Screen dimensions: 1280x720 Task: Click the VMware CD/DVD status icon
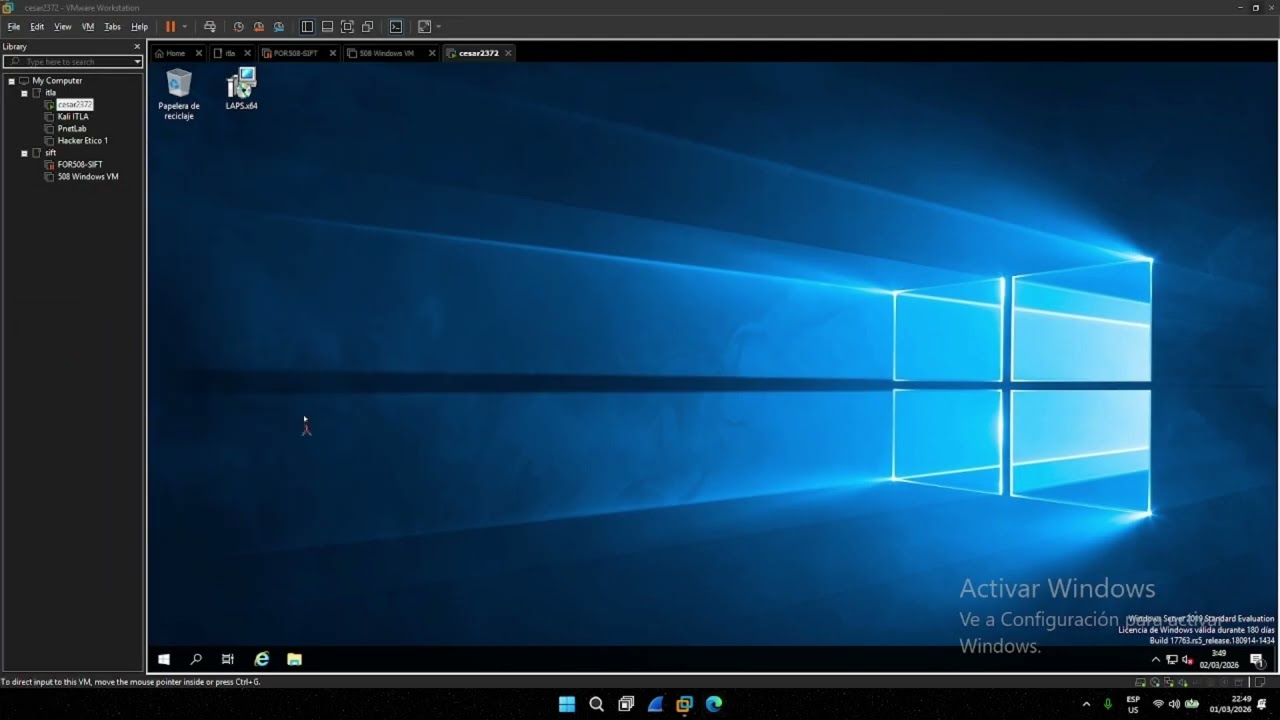(x=1155, y=682)
